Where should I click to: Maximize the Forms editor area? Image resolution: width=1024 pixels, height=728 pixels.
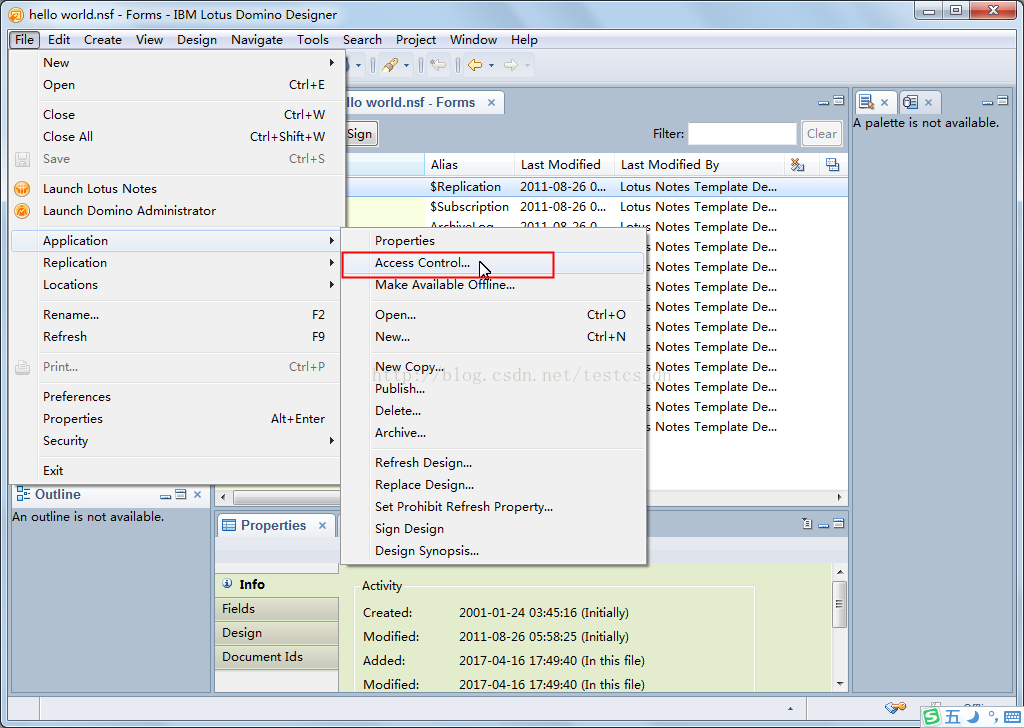point(839,101)
